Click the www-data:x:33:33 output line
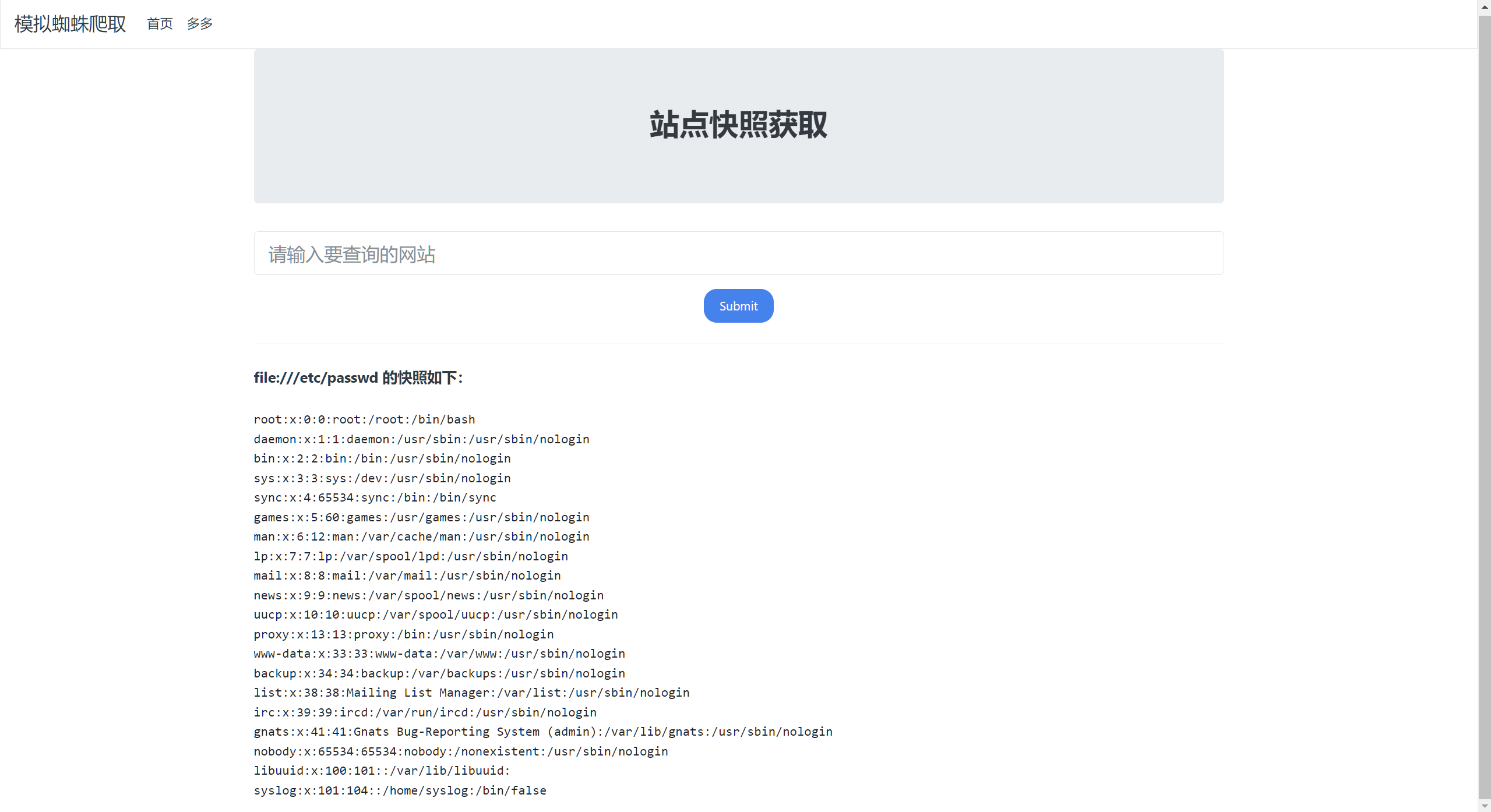This screenshot has width=1491, height=812. (439, 654)
